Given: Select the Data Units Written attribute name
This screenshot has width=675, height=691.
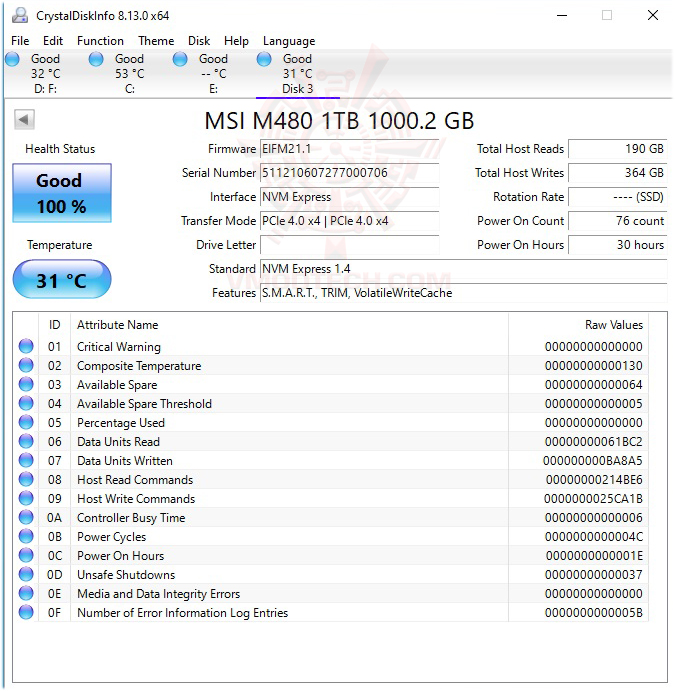Looking at the screenshot, I should click(x=125, y=461).
